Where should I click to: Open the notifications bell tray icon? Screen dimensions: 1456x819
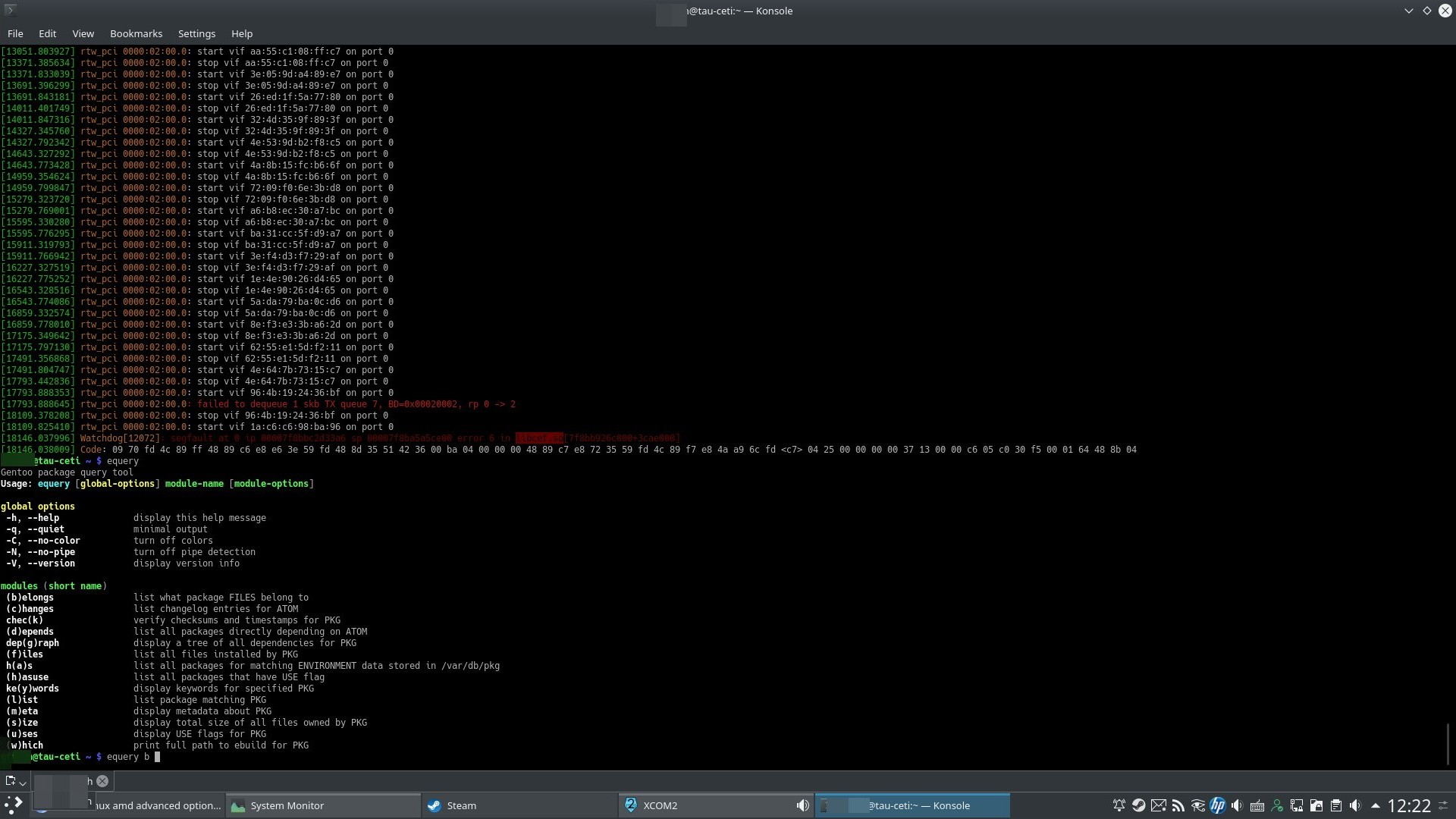click(1119, 805)
